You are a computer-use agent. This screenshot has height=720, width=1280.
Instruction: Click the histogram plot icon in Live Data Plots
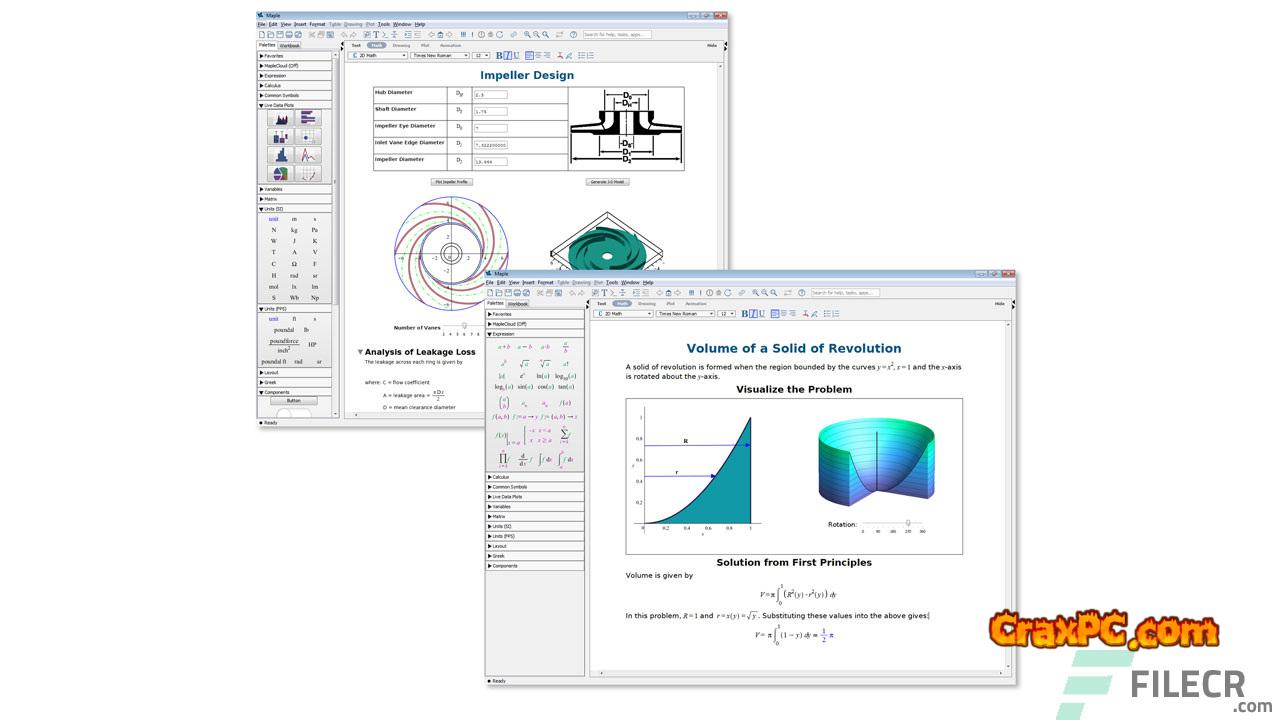pyautogui.click(x=281, y=155)
